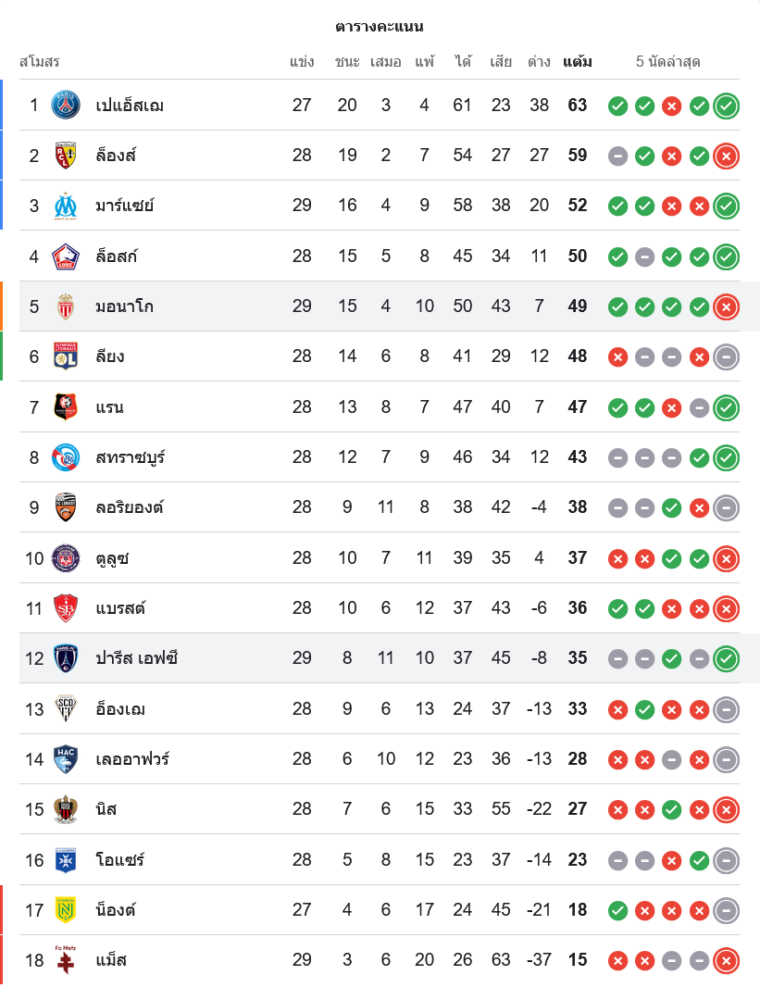Open the มอนาโก team link
Viewport: 760px width, 1000px height.
(125, 306)
